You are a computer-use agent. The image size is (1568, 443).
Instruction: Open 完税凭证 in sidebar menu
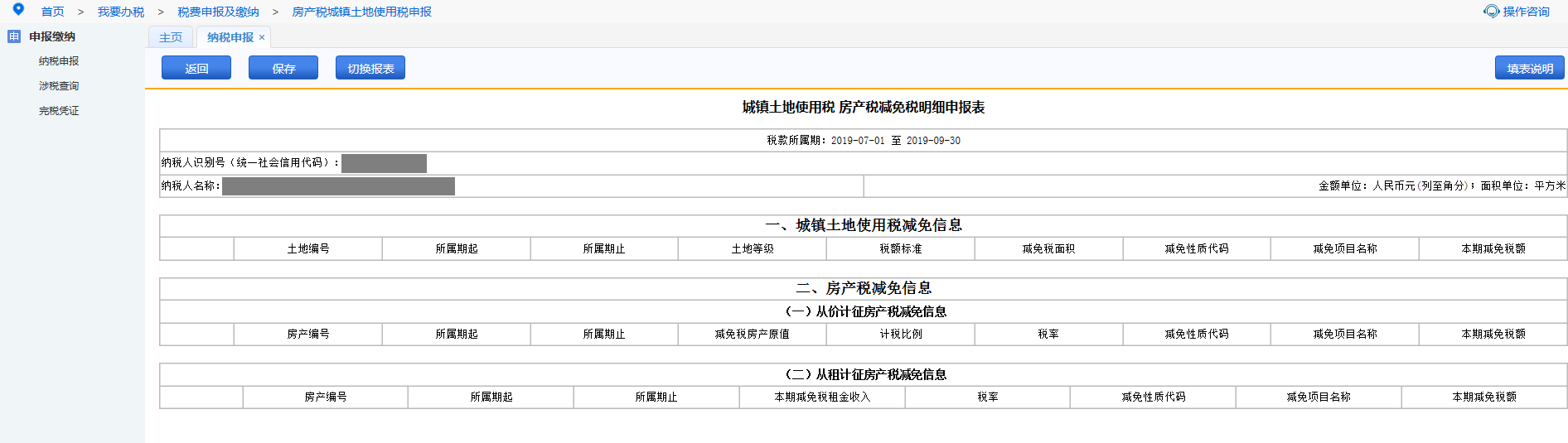coord(59,111)
